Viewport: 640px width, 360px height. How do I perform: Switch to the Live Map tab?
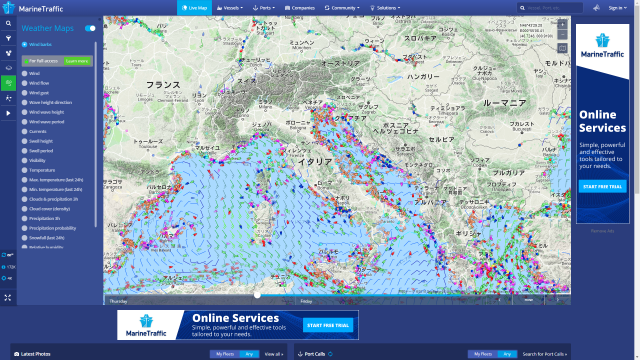click(x=194, y=8)
